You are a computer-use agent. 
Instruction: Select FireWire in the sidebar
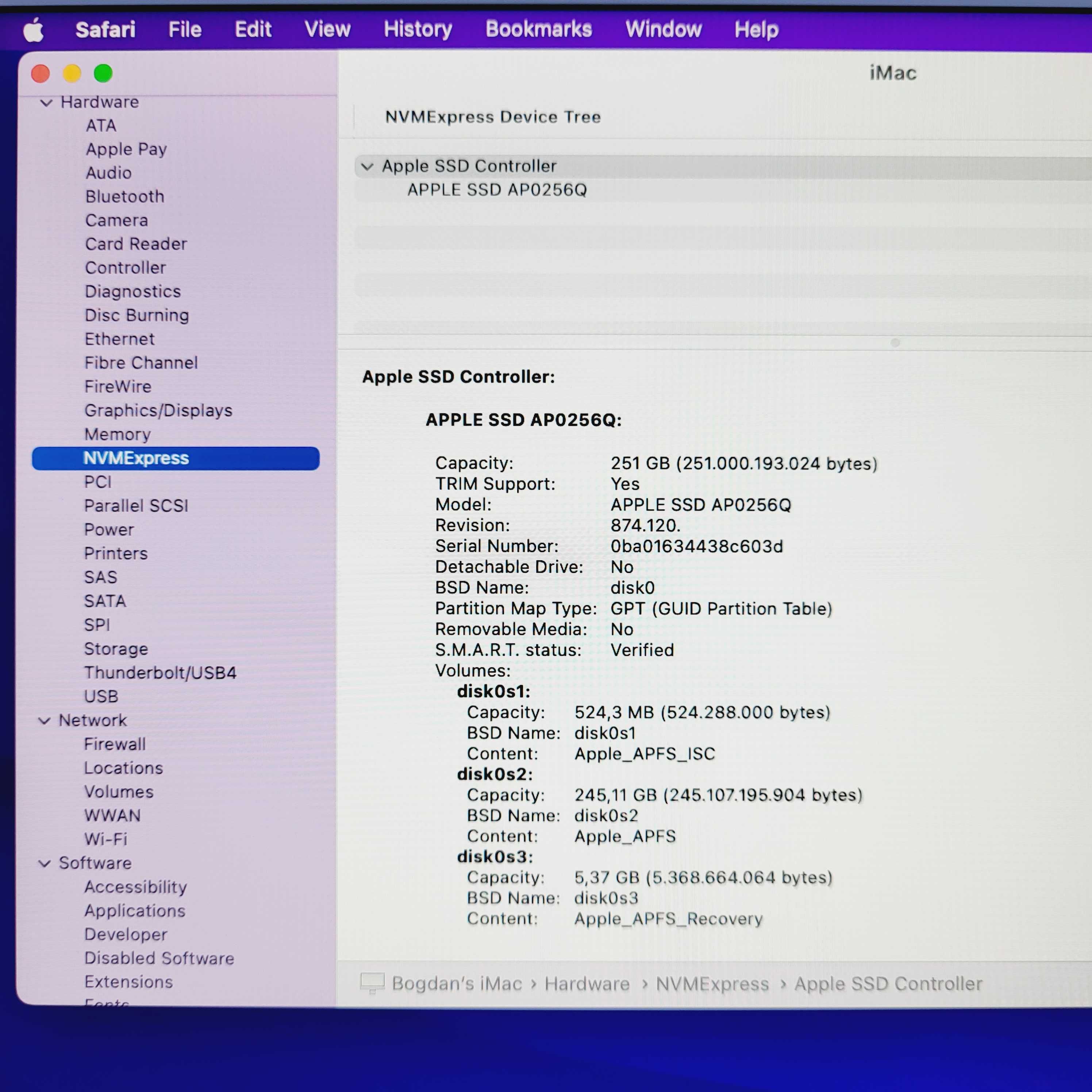tap(118, 387)
